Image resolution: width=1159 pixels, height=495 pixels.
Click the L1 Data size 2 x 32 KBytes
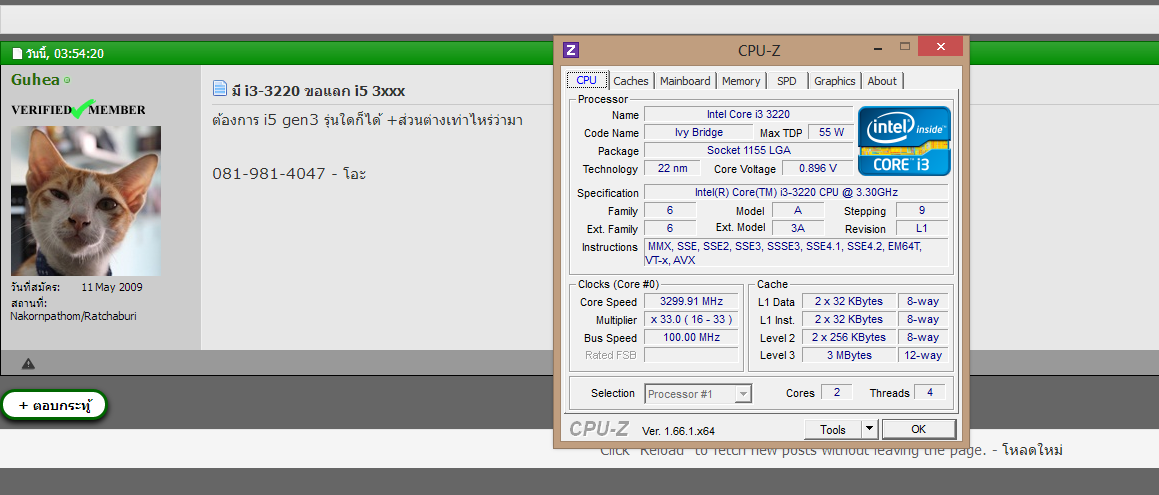(x=849, y=301)
